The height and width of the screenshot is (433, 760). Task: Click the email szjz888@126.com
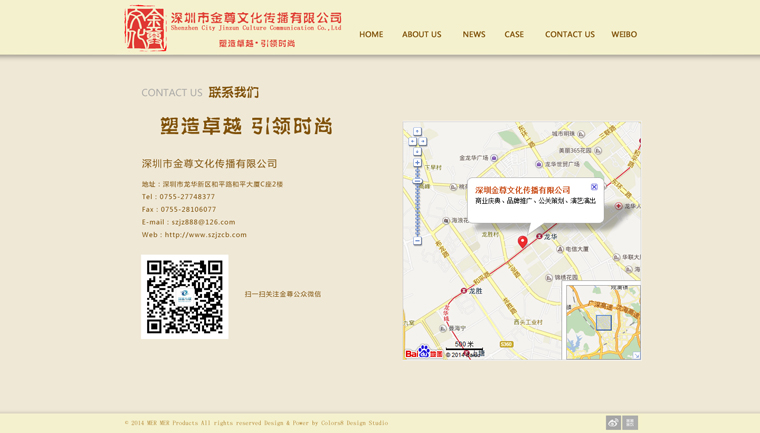[x=203, y=222]
